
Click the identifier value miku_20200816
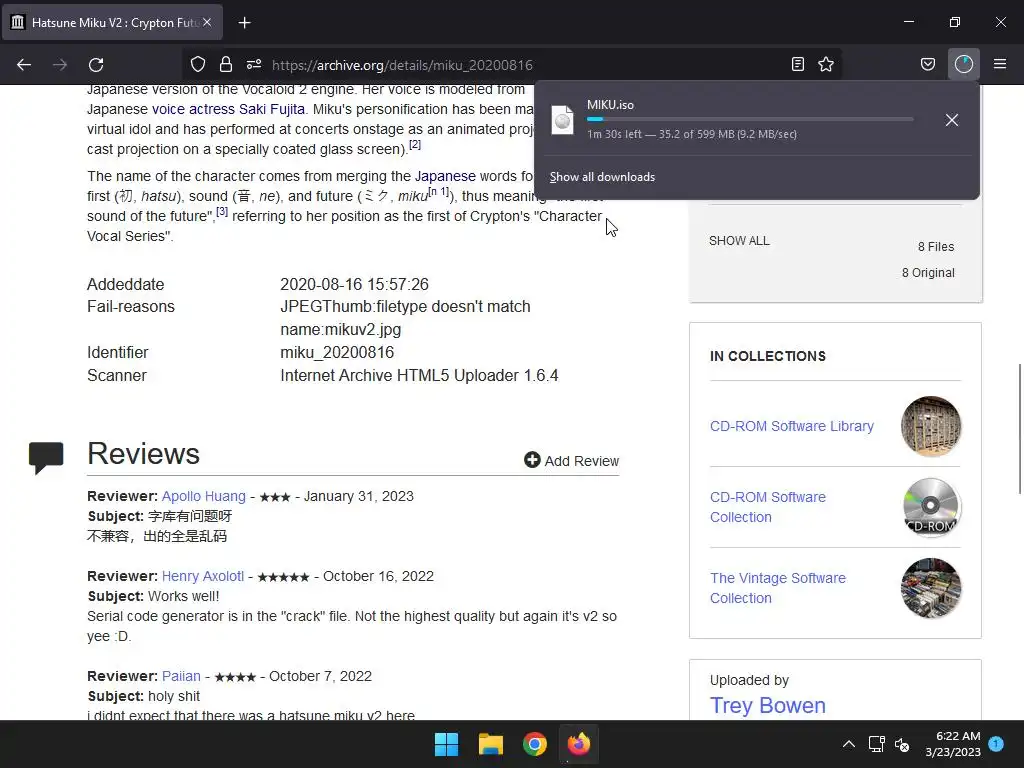point(337,353)
